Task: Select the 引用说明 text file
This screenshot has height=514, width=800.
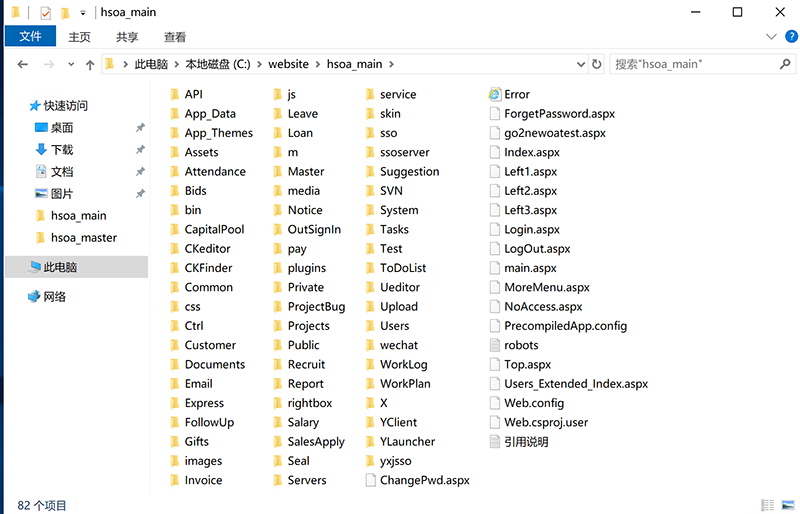Action: point(519,442)
